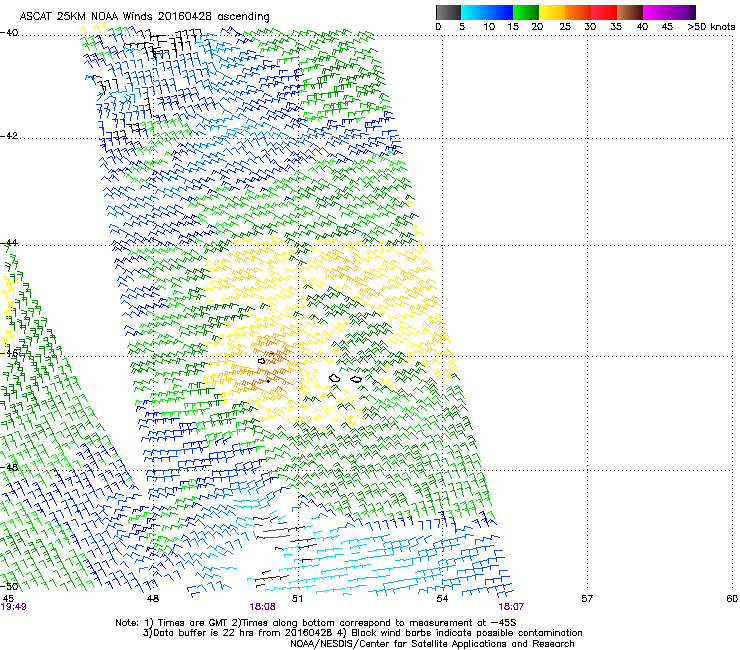Image resolution: width=740 pixels, height=650 pixels.
Task: Click the small island outline inside the orange barbs
Action: [262, 361]
